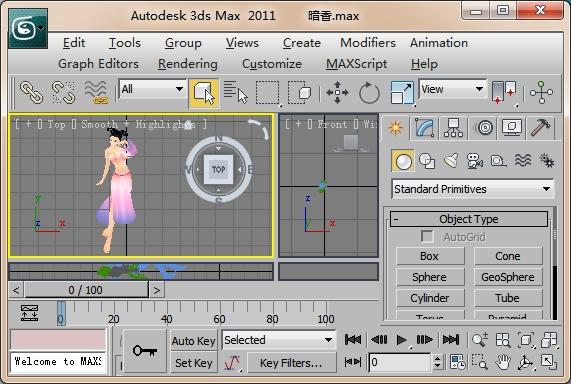Activate the Select Object tool
Image resolution: width=571 pixels, height=384 pixels.
(204, 93)
